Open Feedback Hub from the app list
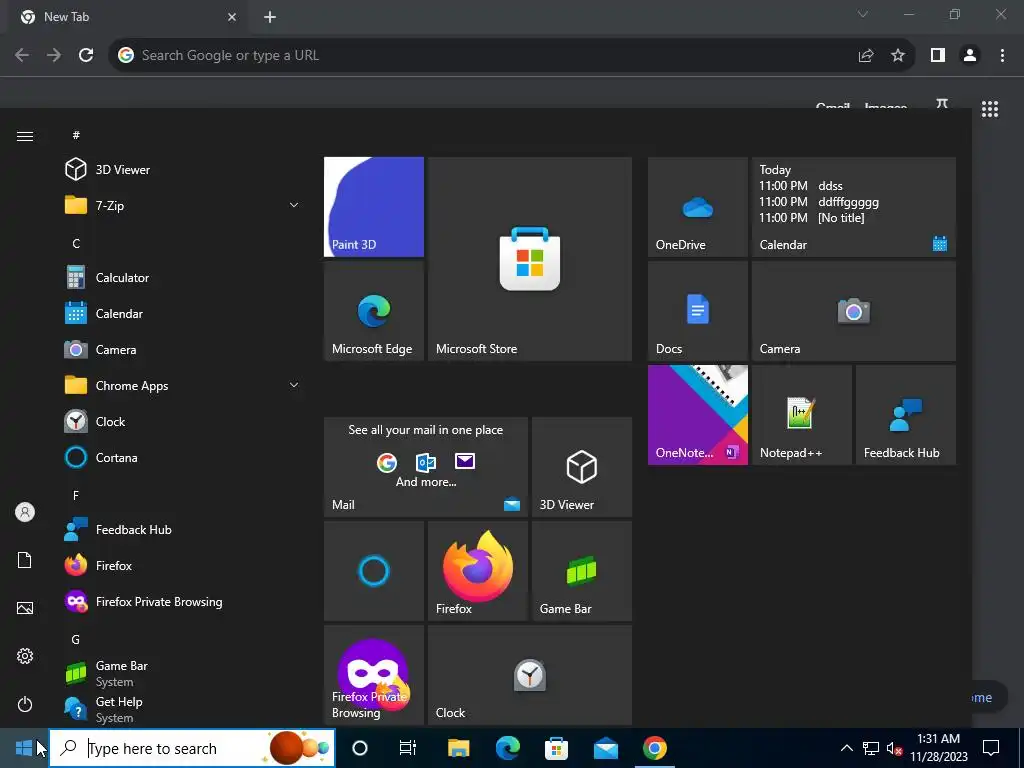The height and width of the screenshot is (768, 1024). coord(183,530)
